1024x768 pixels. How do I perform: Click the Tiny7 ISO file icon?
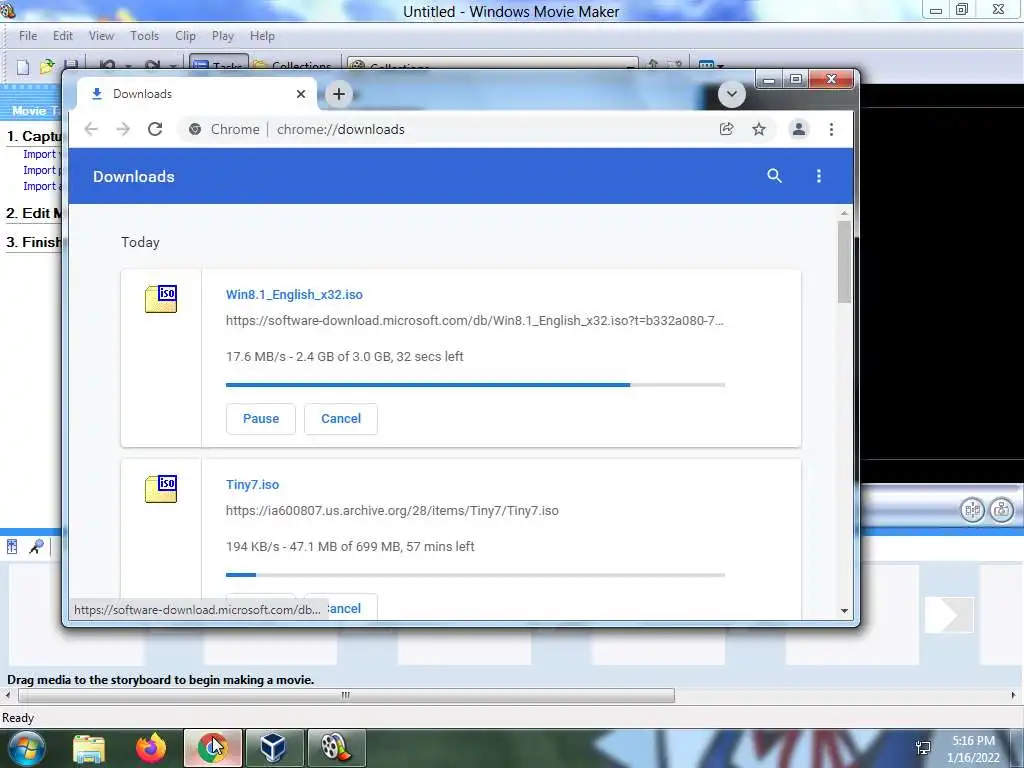click(x=161, y=489)
